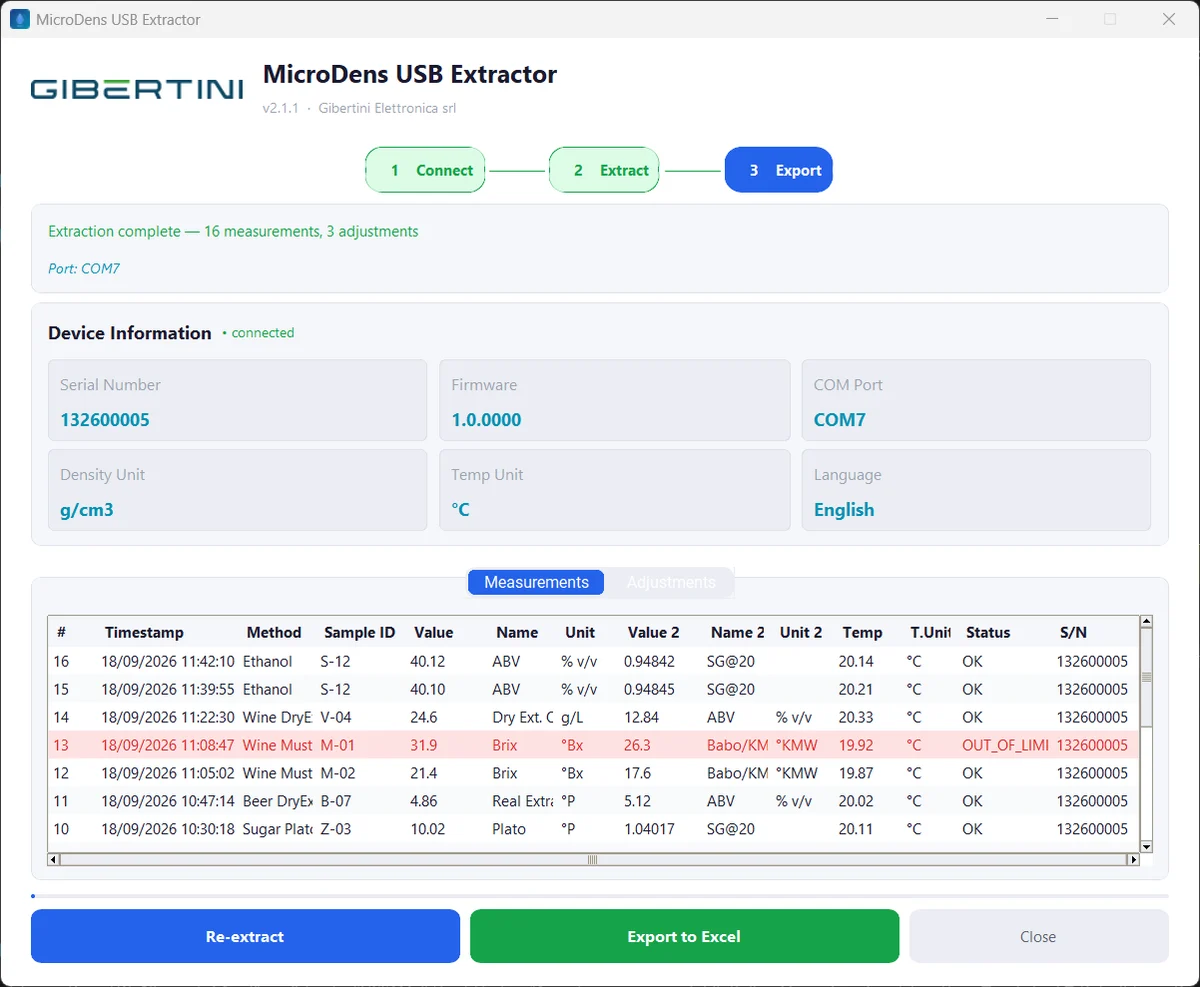The width and height of the screenshot is (1200, 987).
Task: Switch to the Measurements tab
Action: point(536,582)
